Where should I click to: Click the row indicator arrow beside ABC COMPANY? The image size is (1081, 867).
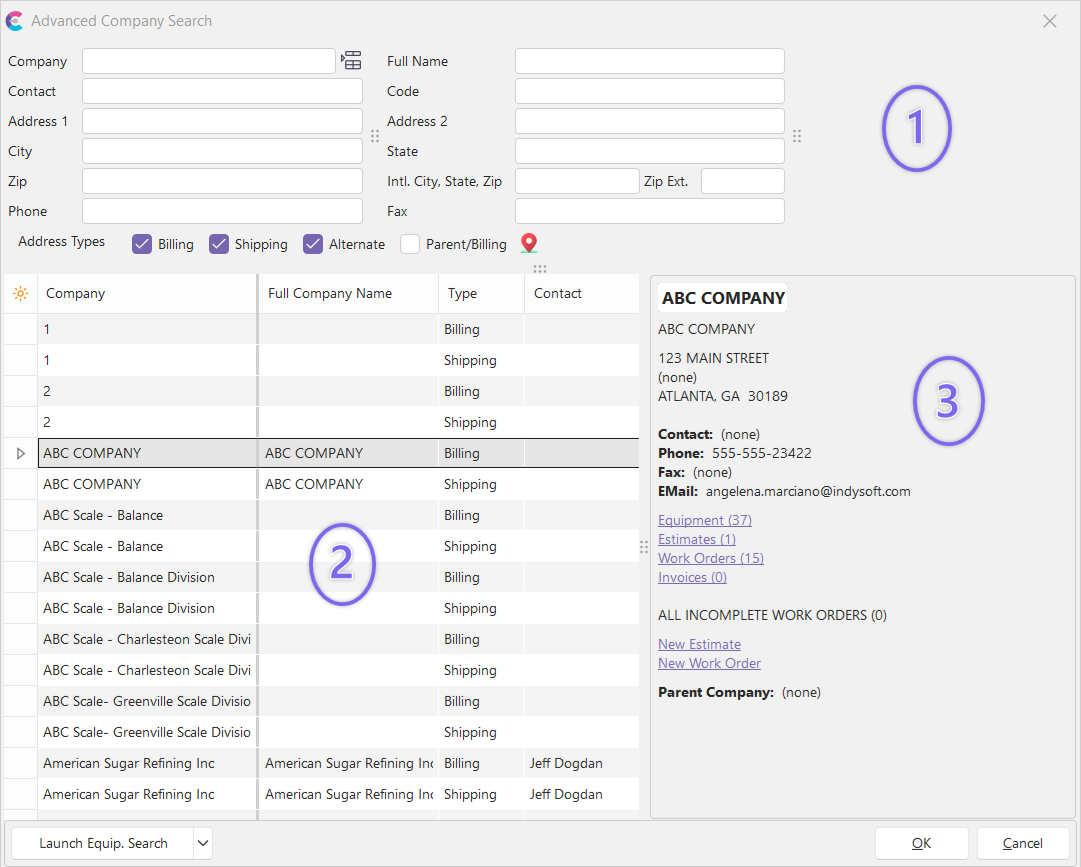21,454
